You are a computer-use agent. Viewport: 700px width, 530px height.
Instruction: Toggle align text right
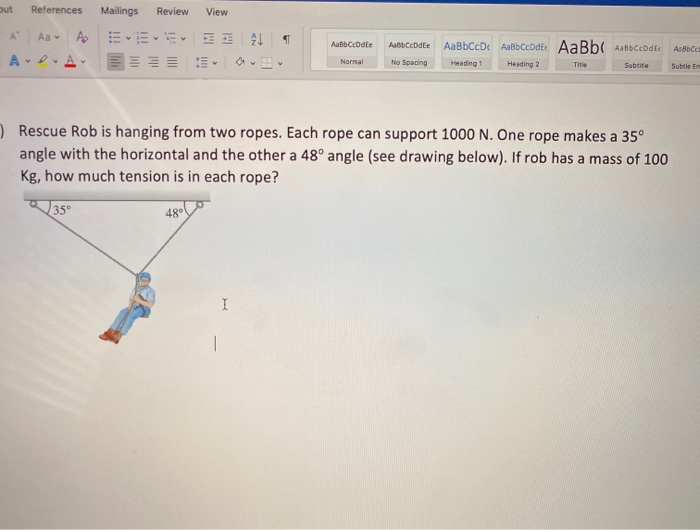point(153,62)
